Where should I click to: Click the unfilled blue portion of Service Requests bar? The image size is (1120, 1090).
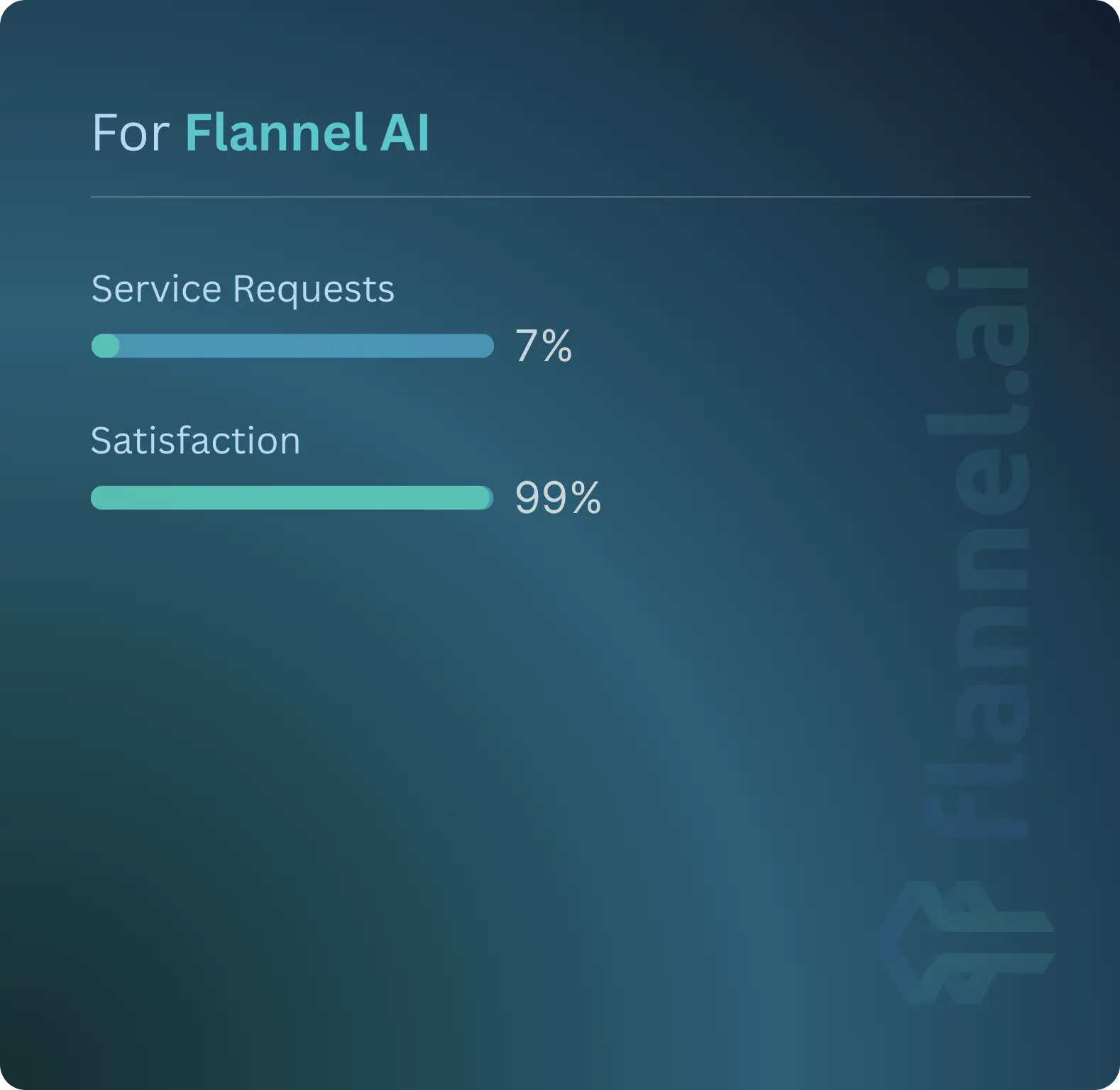(305, 346)
